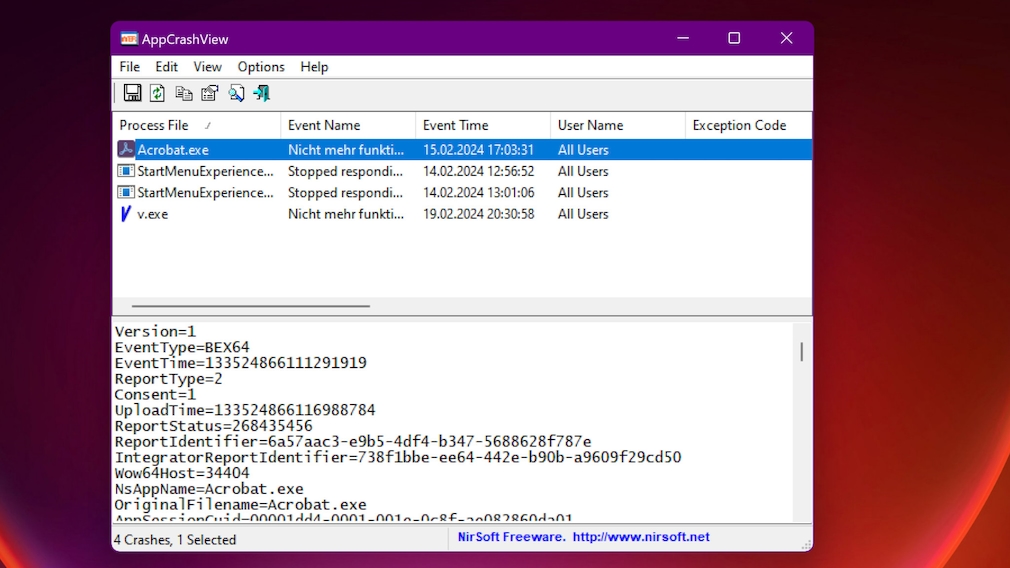Open the File menu
Viewport: 1010px width, 568px height.
[130, 67]
